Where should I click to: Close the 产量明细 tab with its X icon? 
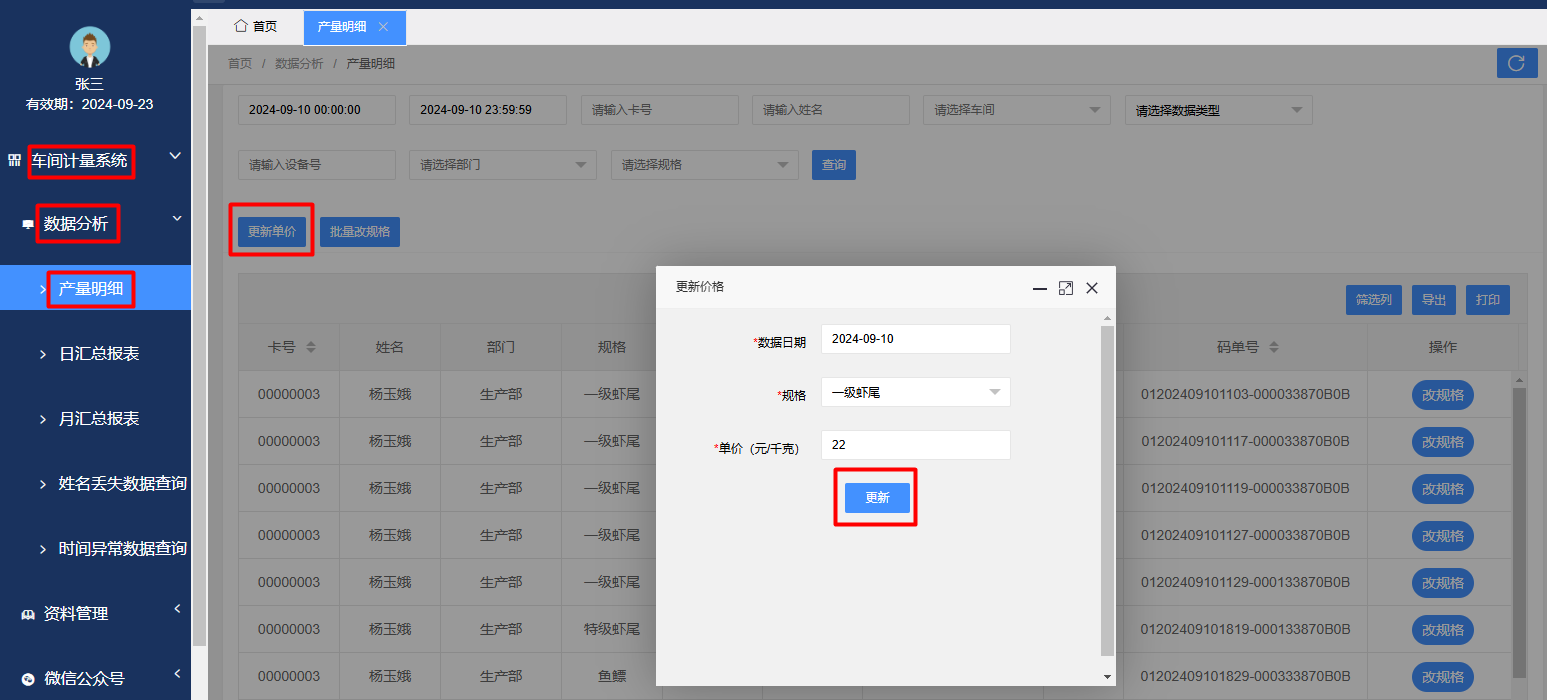383,27
